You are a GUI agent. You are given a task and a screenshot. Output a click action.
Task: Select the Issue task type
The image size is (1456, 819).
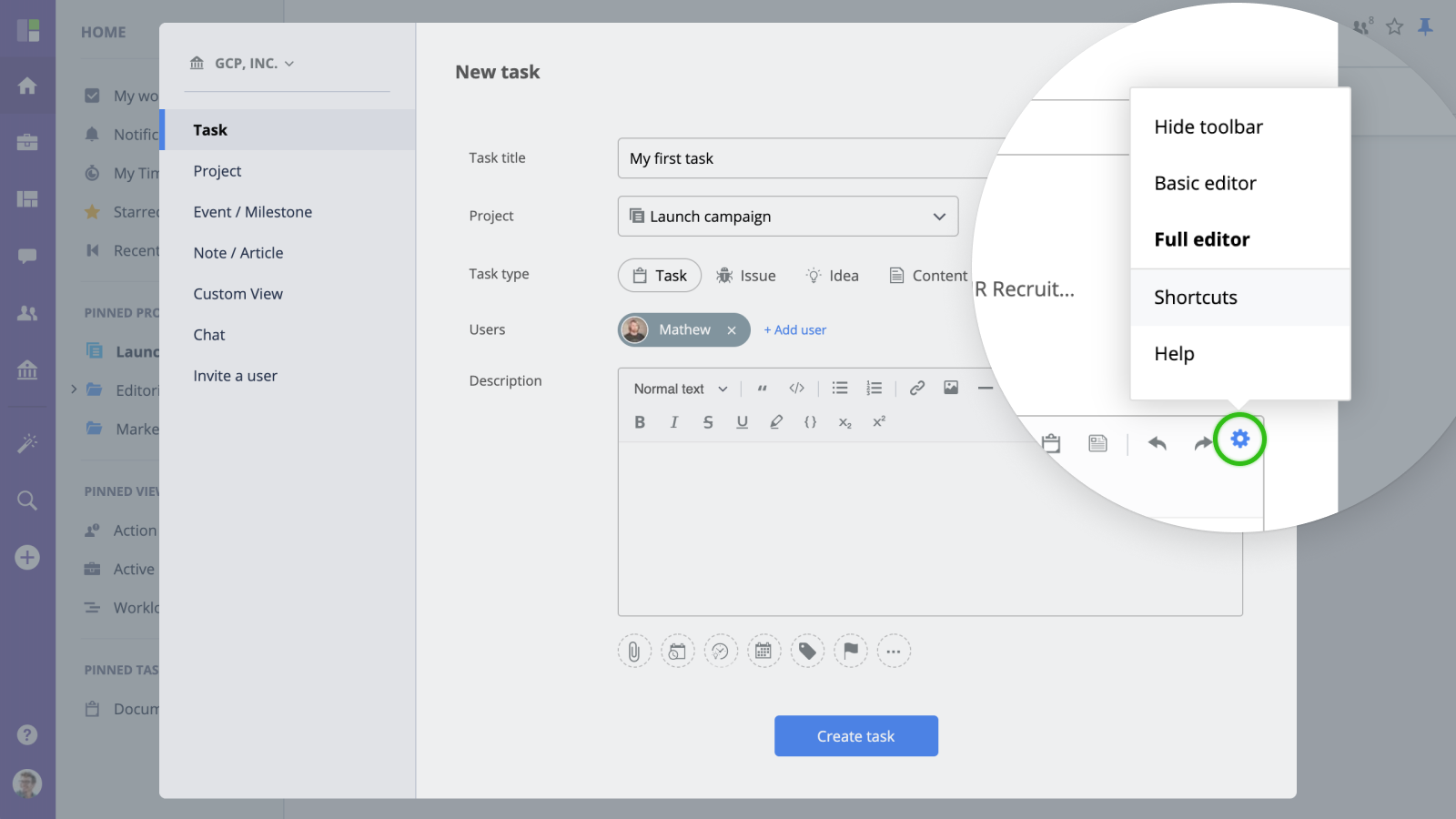coord(746,276)
